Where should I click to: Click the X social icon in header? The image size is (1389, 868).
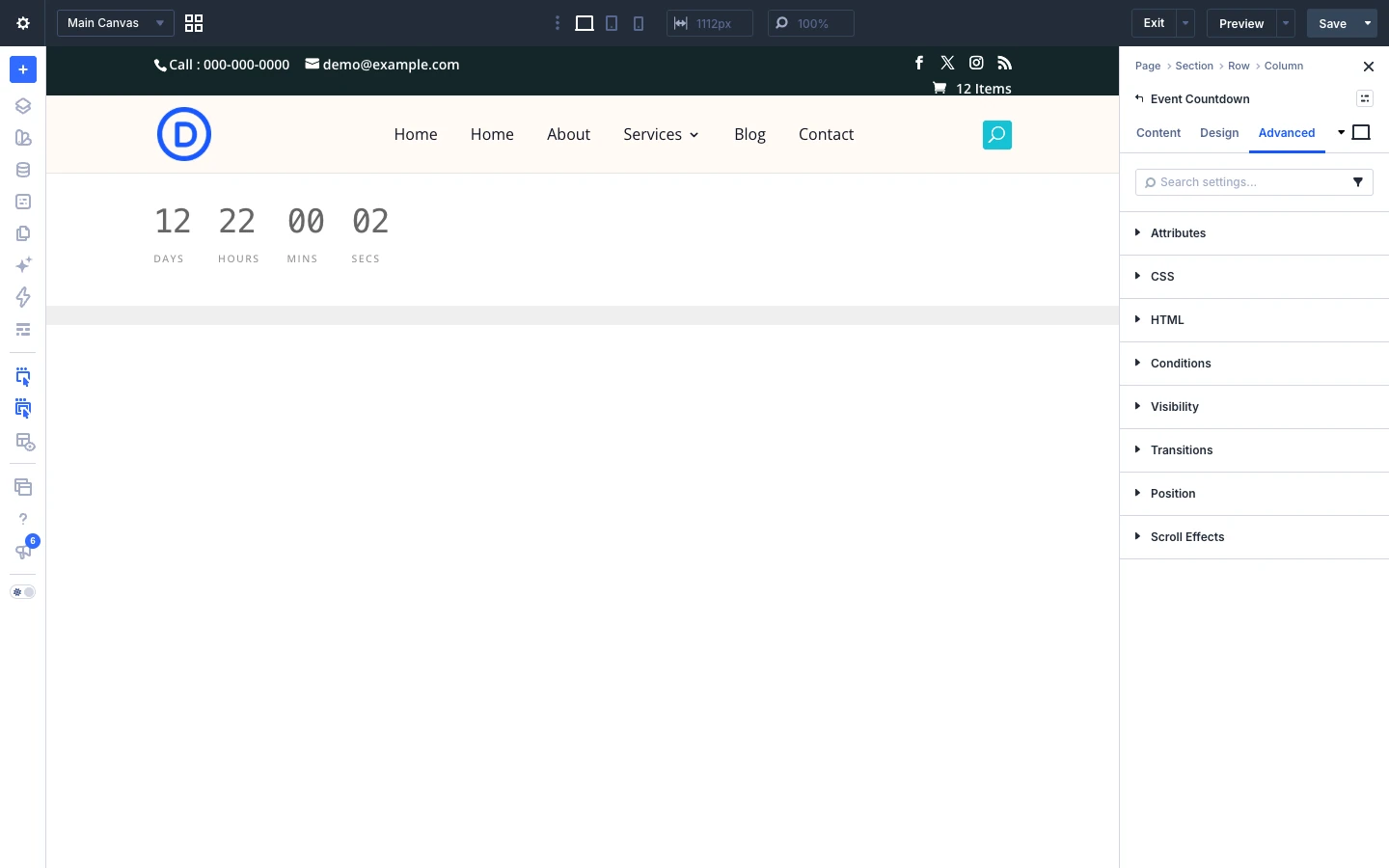click(947, 63)
